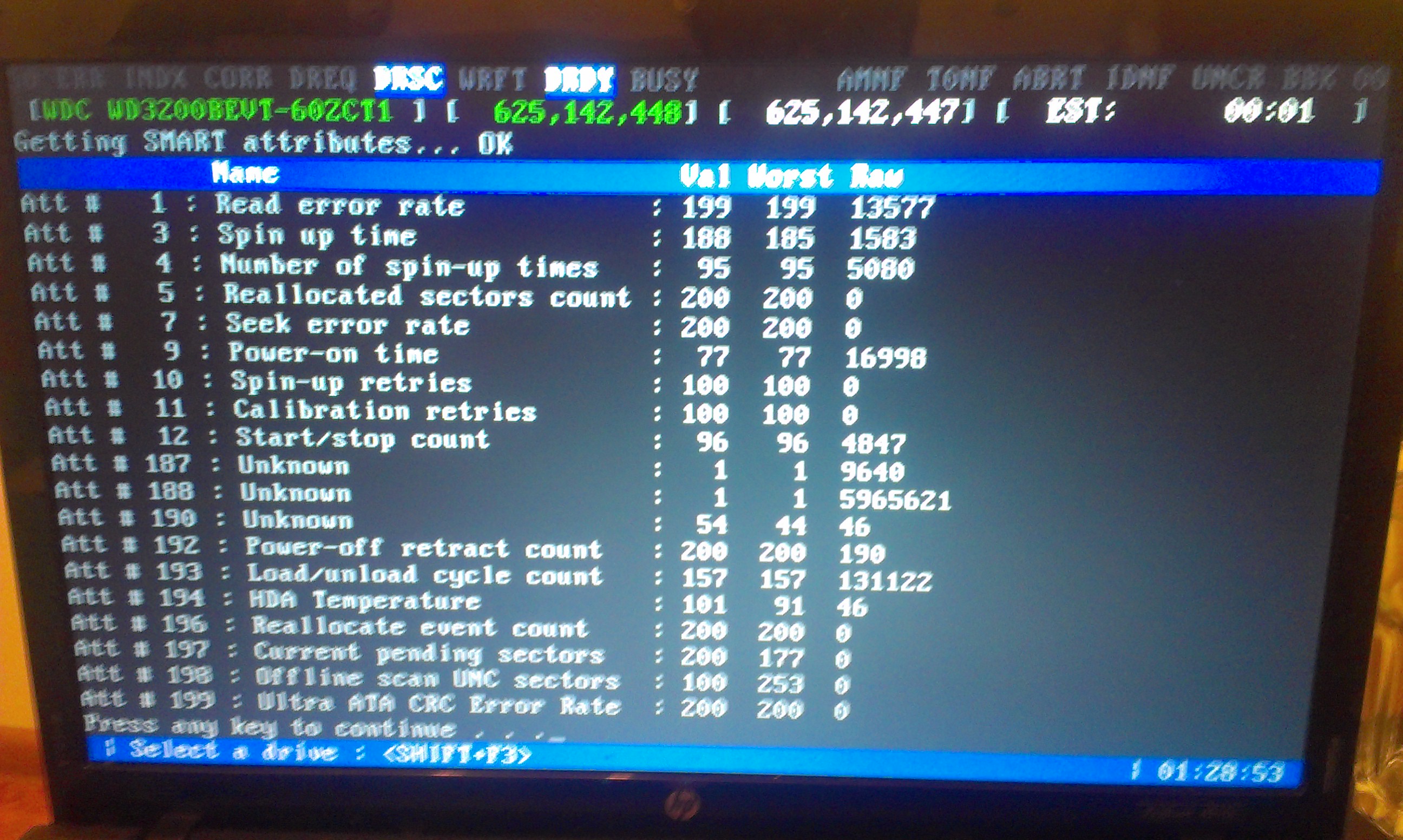
Task: Click raw value 1583
Action: pyautogui.click(x=883, y=238)
